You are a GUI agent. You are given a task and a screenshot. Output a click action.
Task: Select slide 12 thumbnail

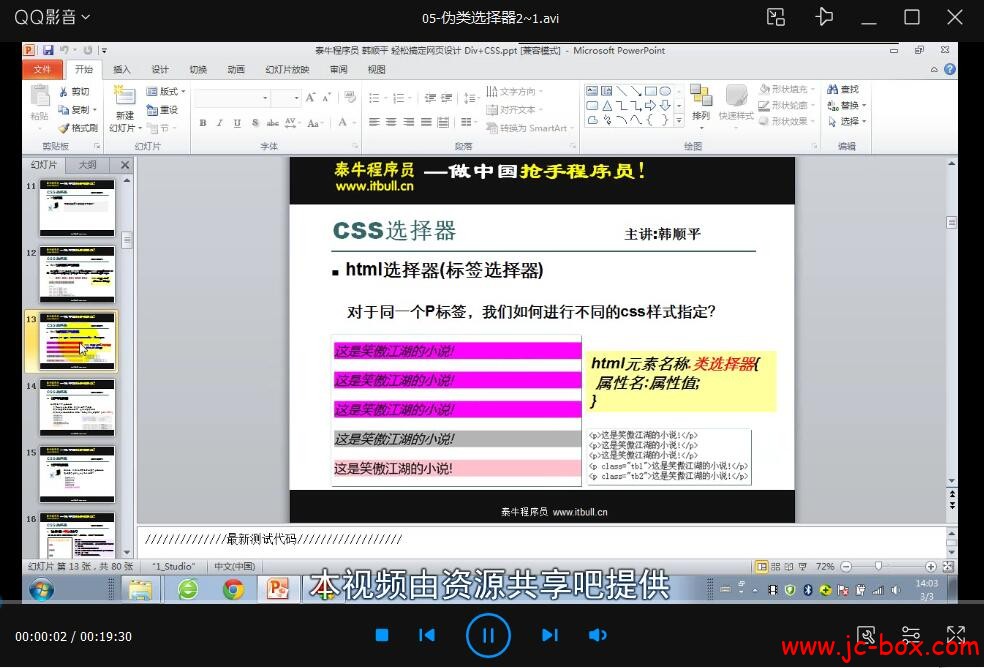click(x=77, y=274)
